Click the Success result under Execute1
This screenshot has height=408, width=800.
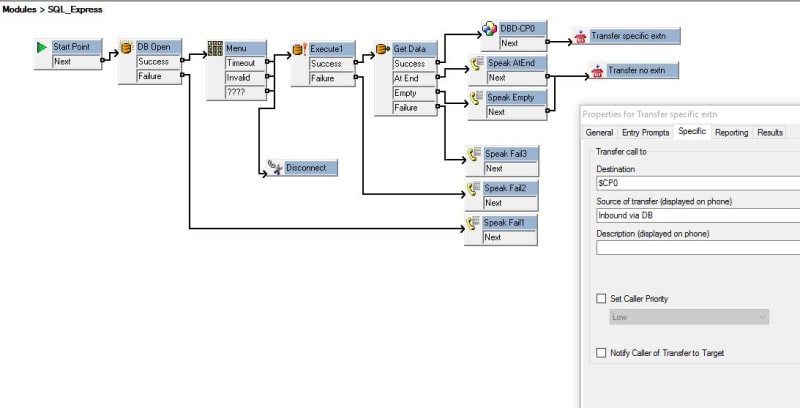331,64
